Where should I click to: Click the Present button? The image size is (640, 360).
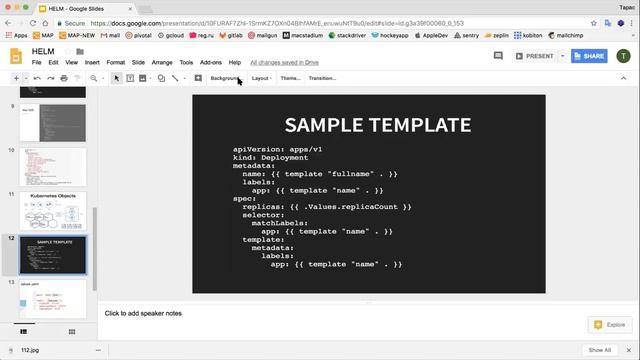tap(534, 56)
